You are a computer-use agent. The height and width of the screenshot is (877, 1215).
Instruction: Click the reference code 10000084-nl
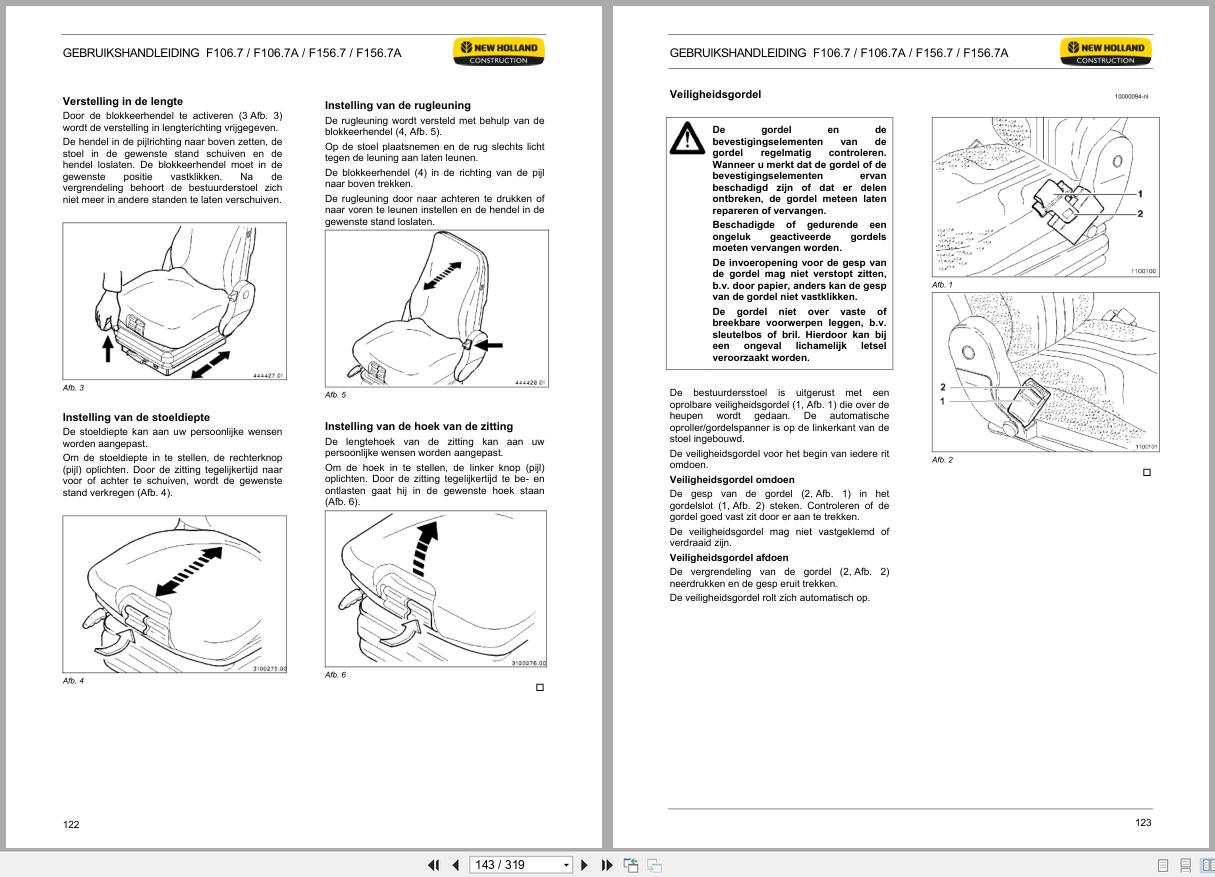pos(1131,97)
